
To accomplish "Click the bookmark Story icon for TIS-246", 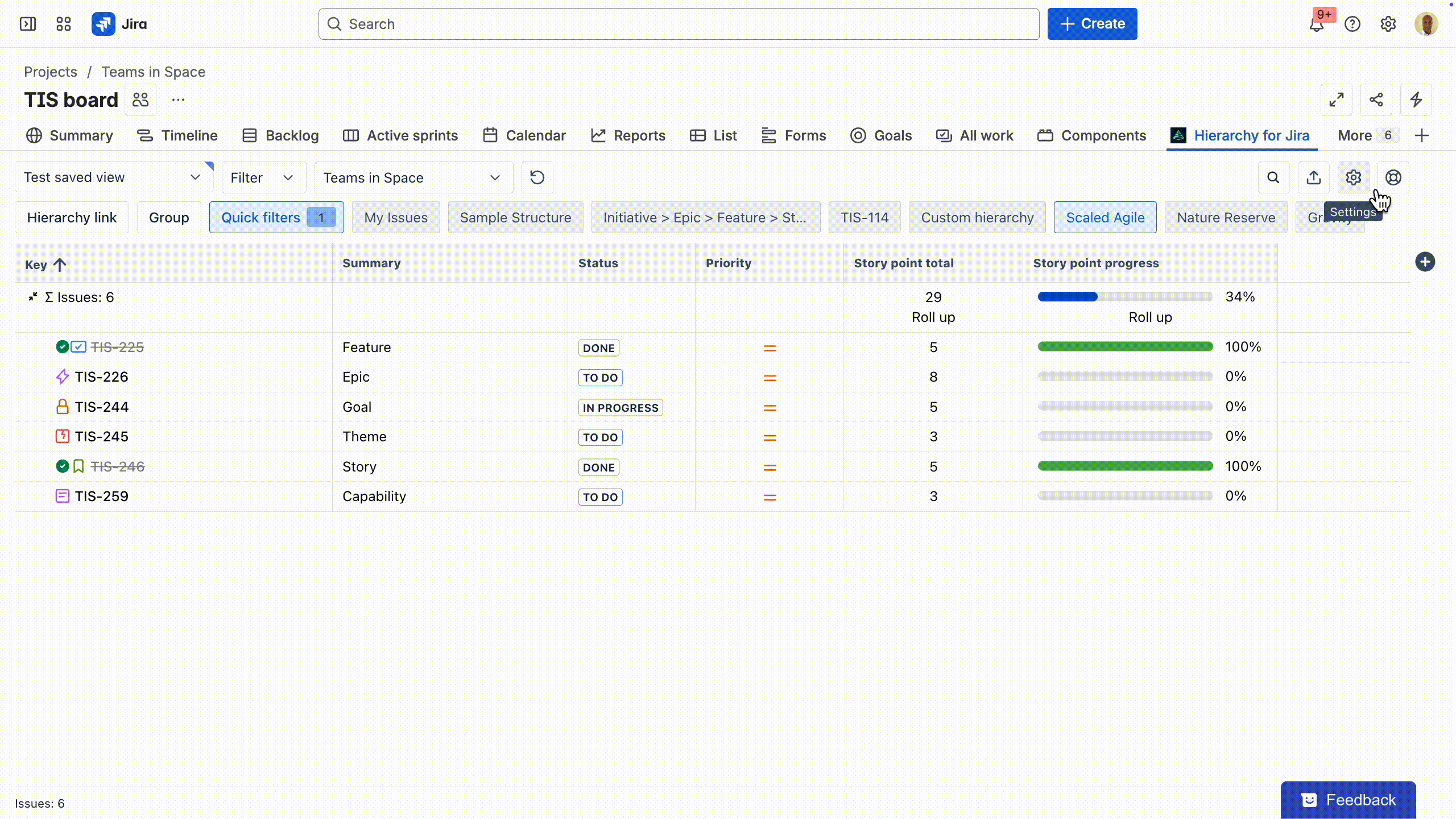I will (78, 466).
